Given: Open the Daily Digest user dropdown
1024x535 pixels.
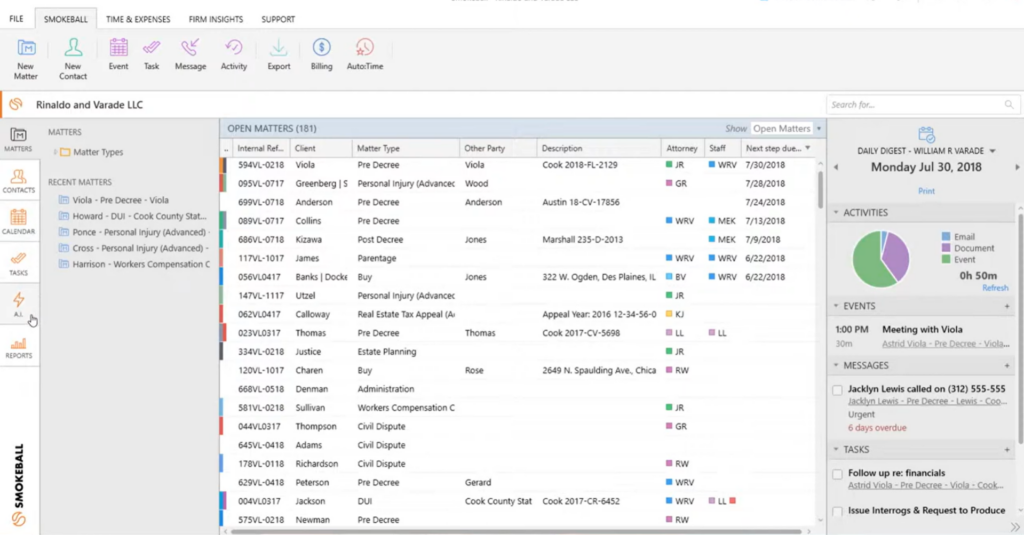Looking at the screenshot, I should 993,151.
